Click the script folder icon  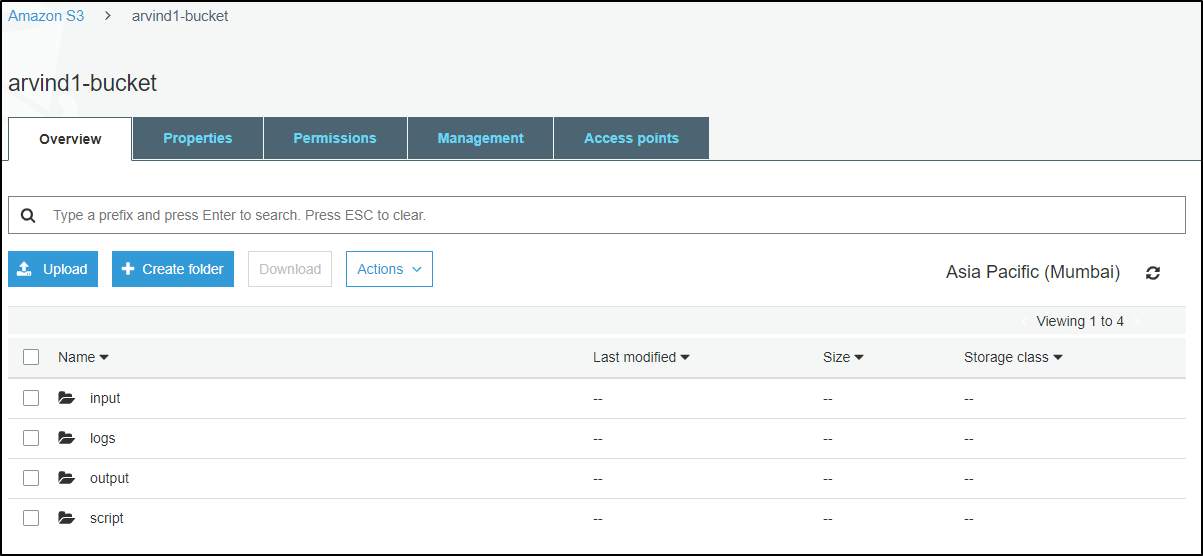(x=67, y=518)
